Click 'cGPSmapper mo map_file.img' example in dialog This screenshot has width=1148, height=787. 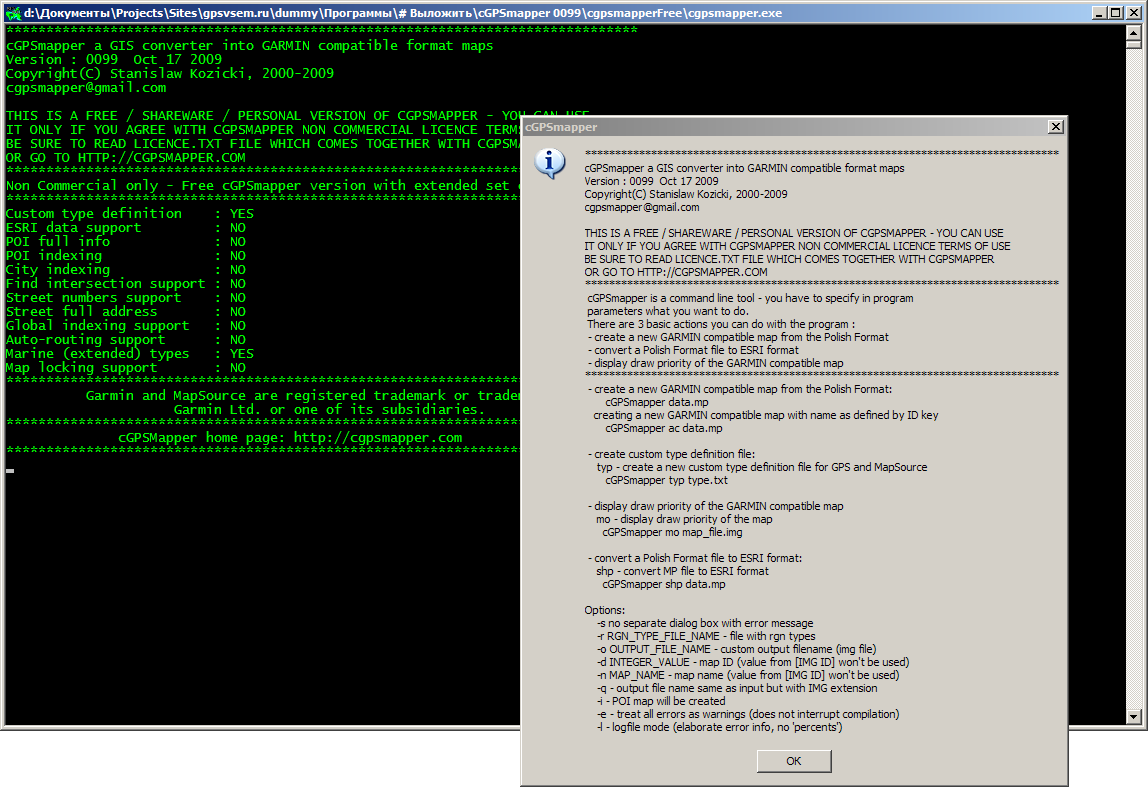coord(672,532)
